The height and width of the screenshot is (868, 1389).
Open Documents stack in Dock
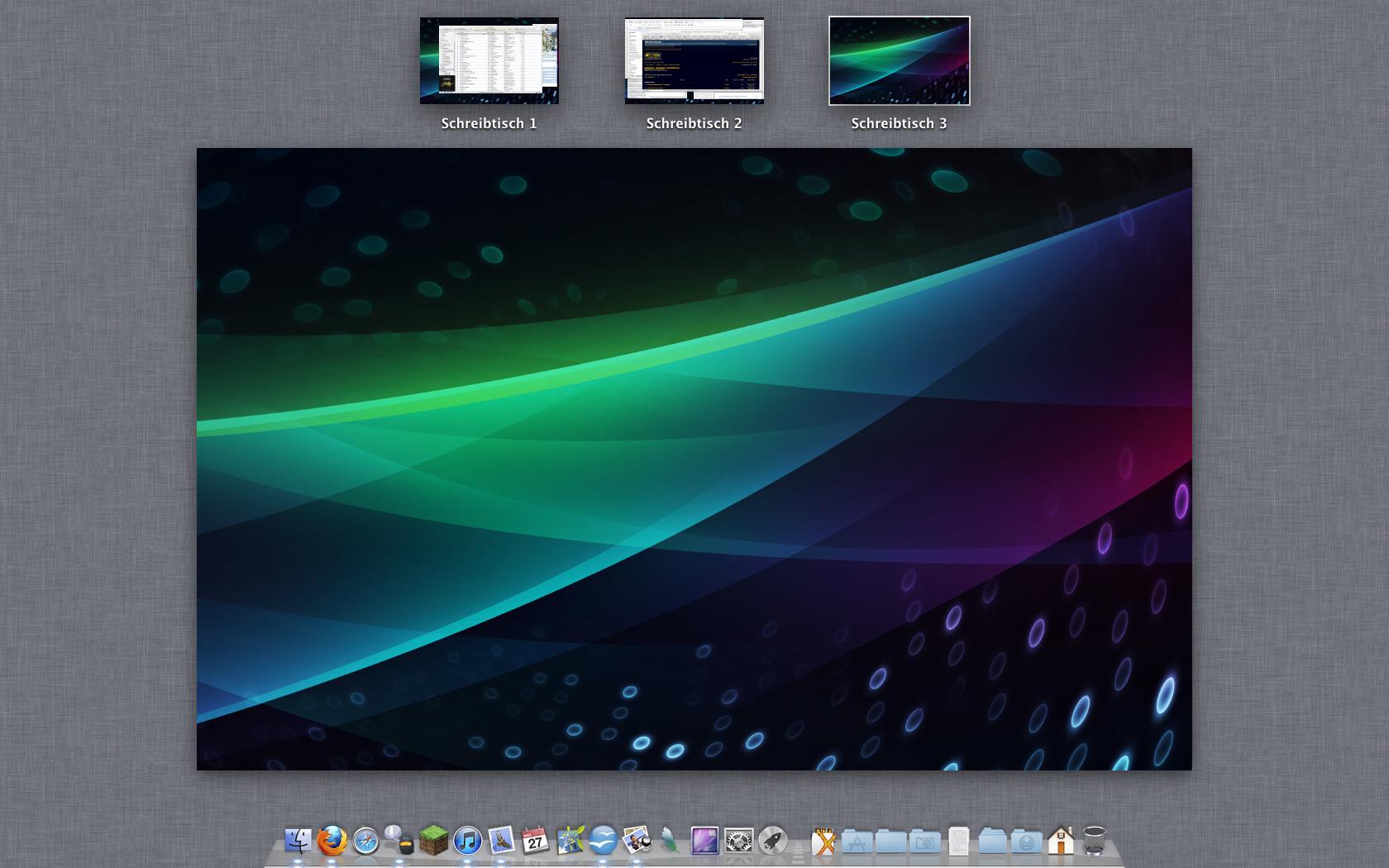click(x=958, y=841)
